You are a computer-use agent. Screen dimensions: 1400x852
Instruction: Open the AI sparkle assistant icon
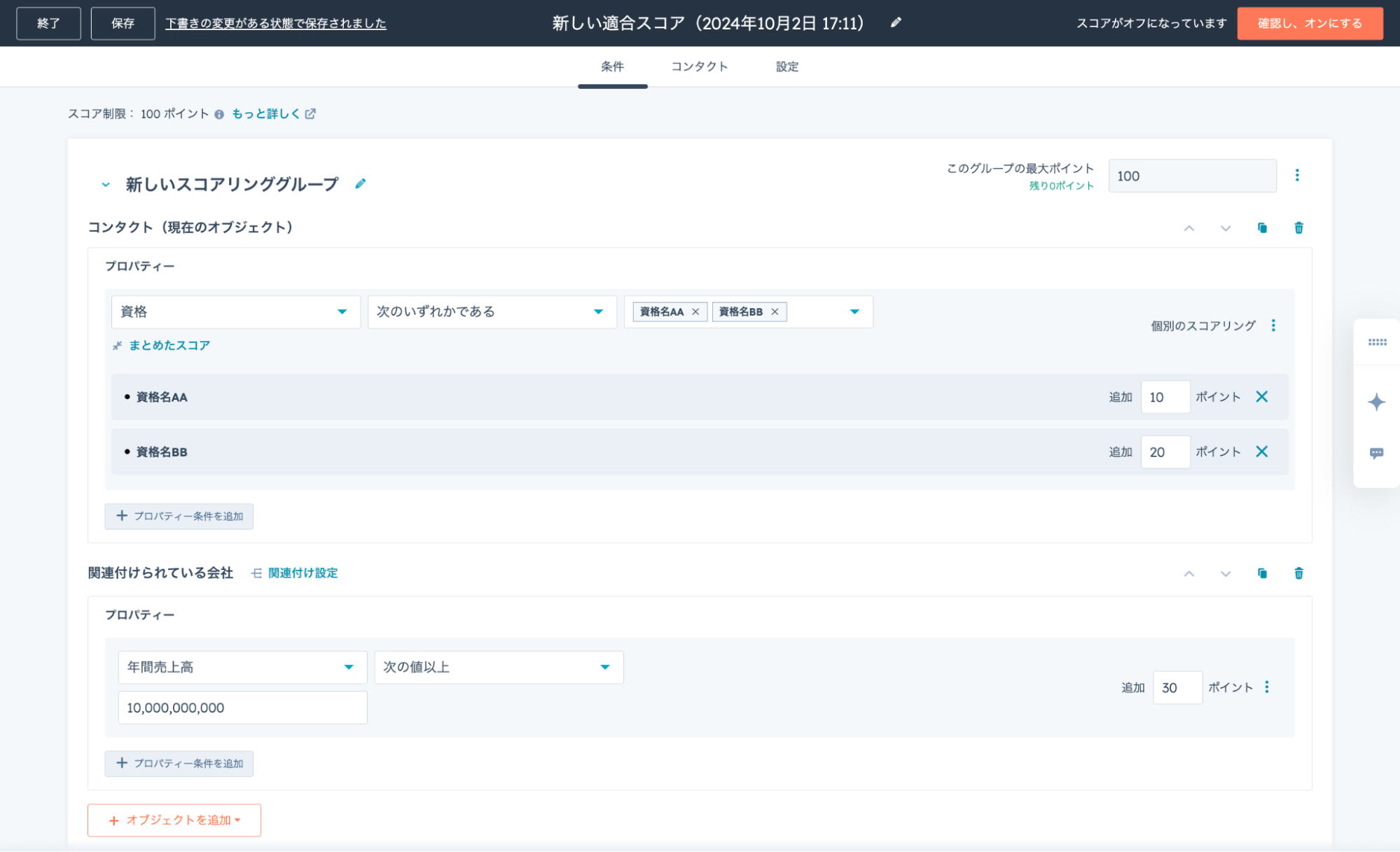coord(1376,402)
